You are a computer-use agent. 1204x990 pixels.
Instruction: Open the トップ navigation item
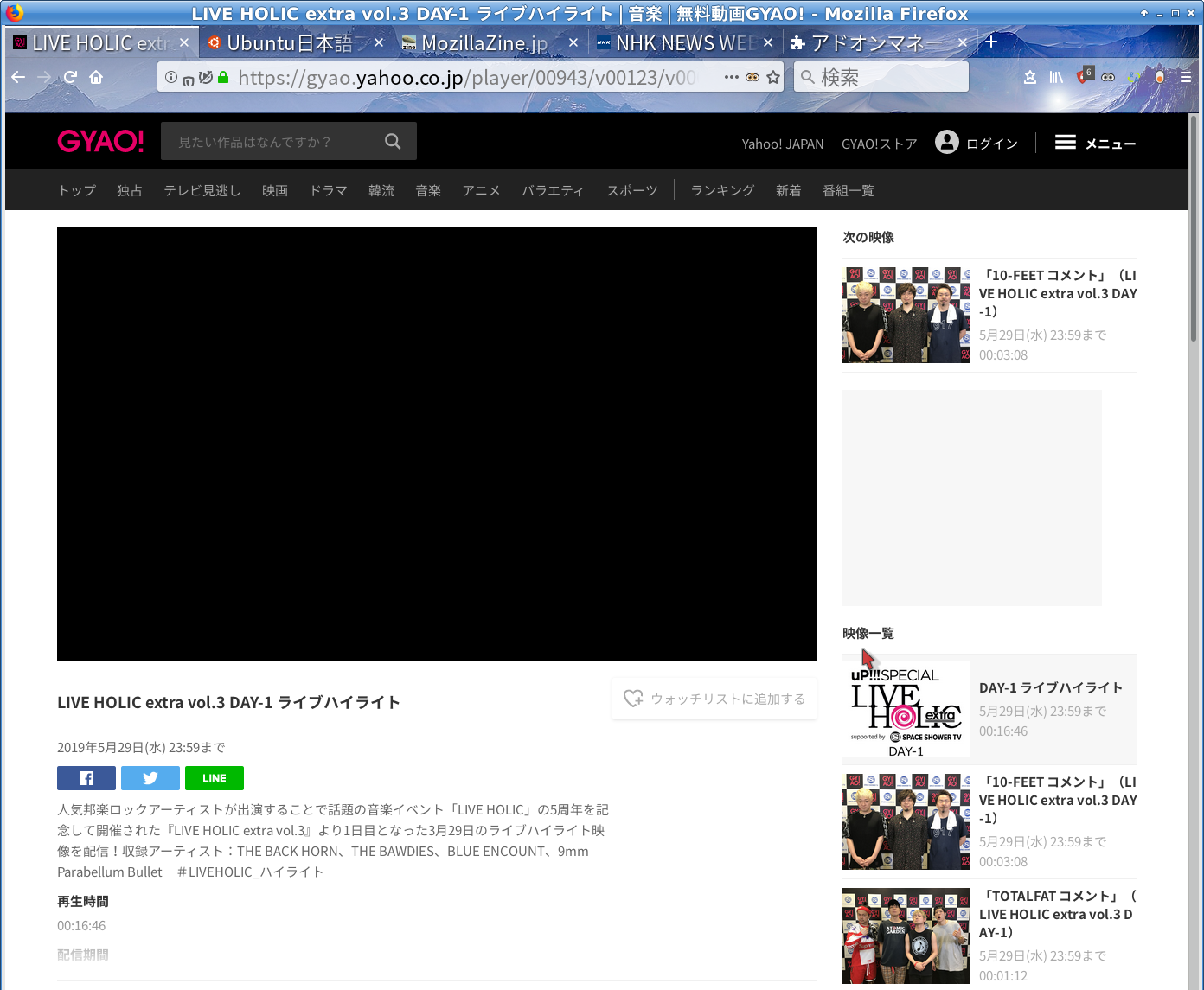coord(77,190)
